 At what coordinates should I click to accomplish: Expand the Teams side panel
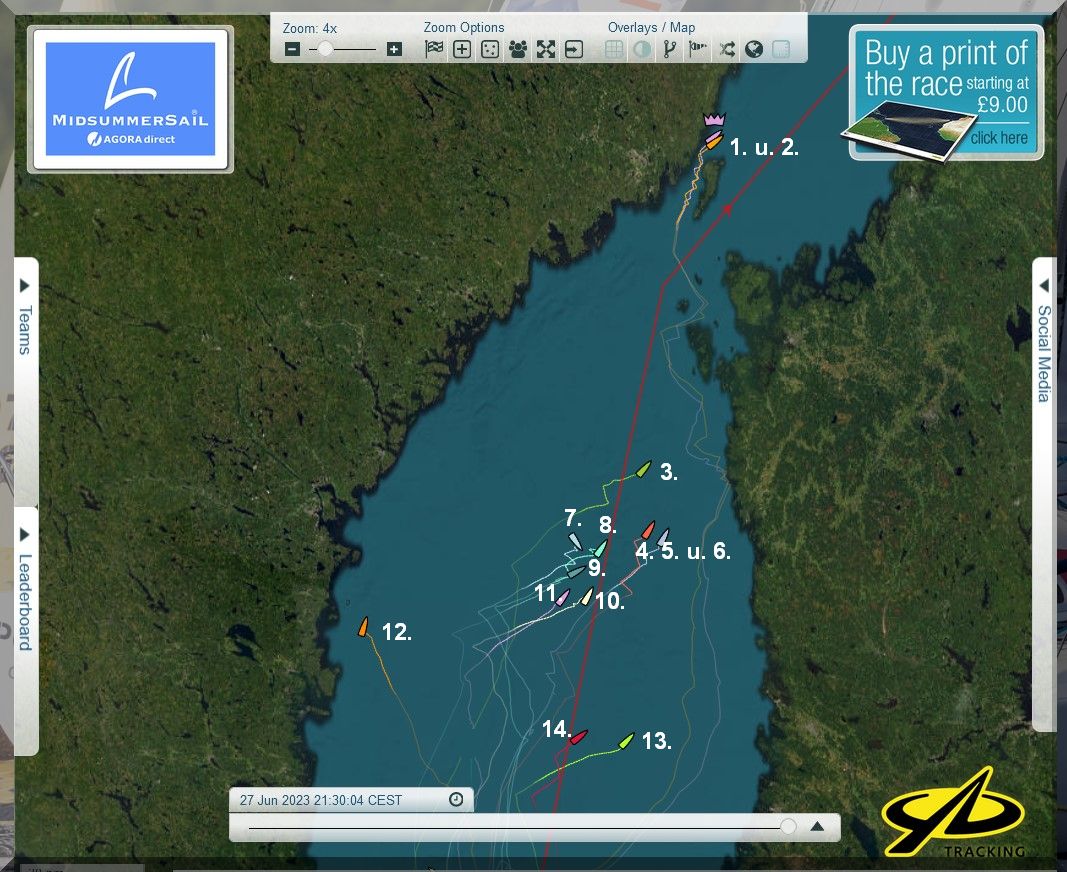click(26, 320)
